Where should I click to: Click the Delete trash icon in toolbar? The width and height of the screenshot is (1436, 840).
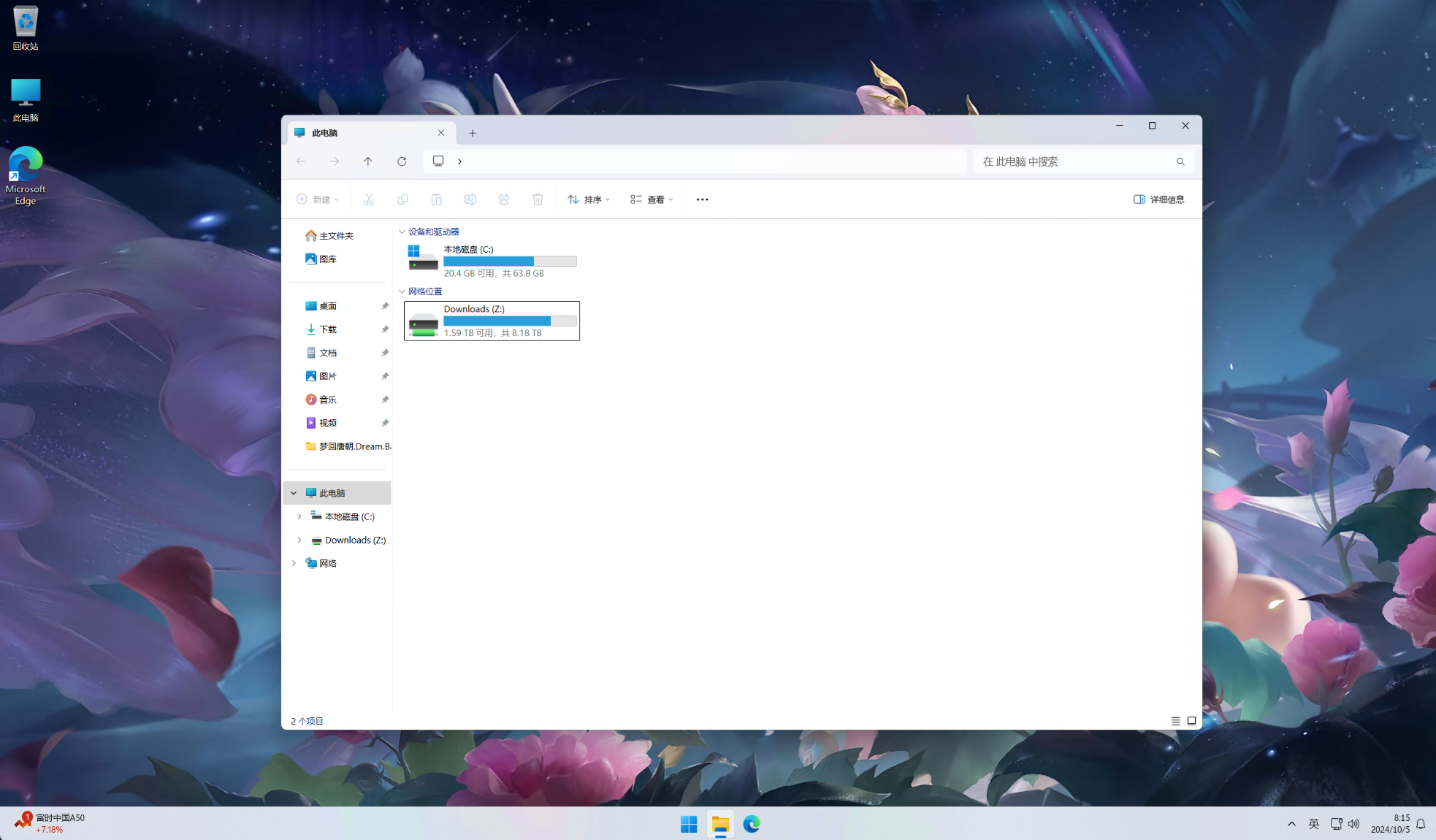pos(538,199)
